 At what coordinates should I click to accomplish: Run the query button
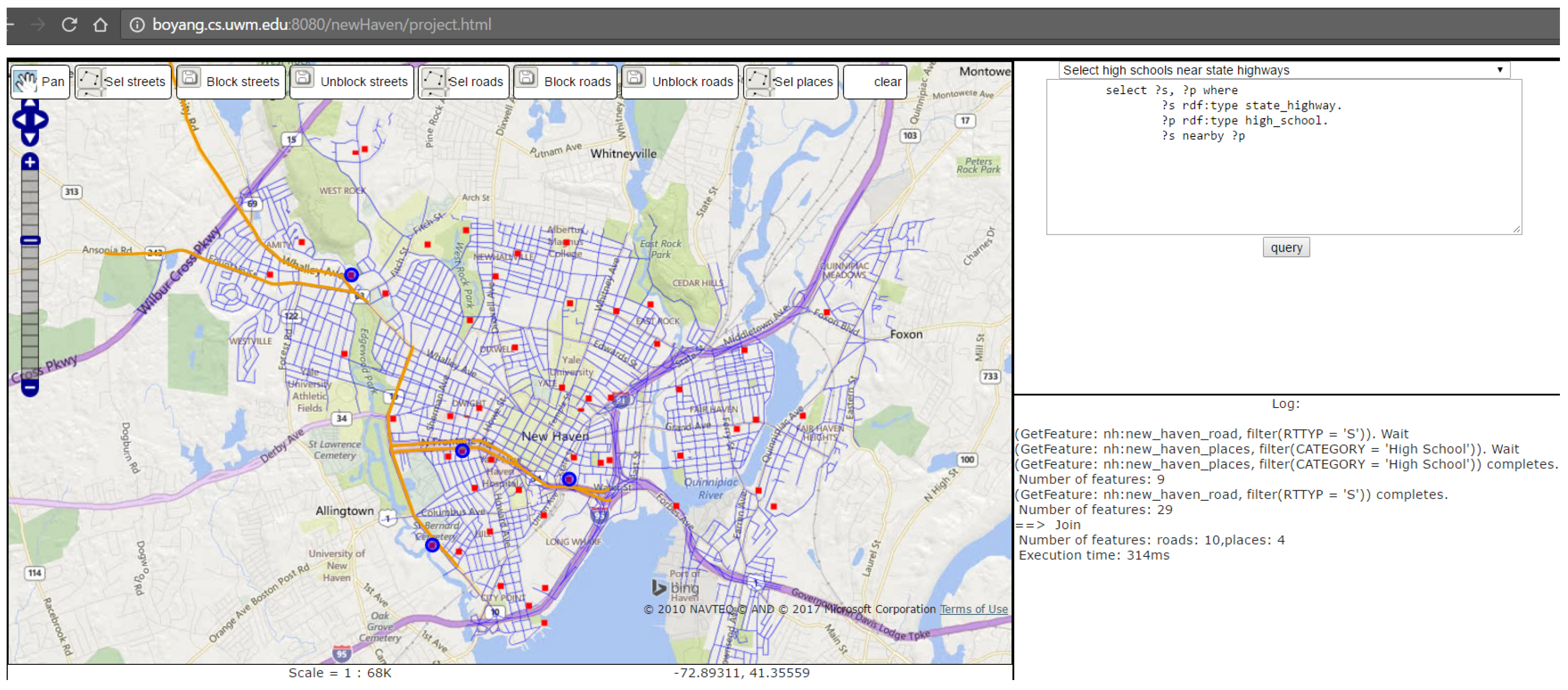(x=1286, y=248)
